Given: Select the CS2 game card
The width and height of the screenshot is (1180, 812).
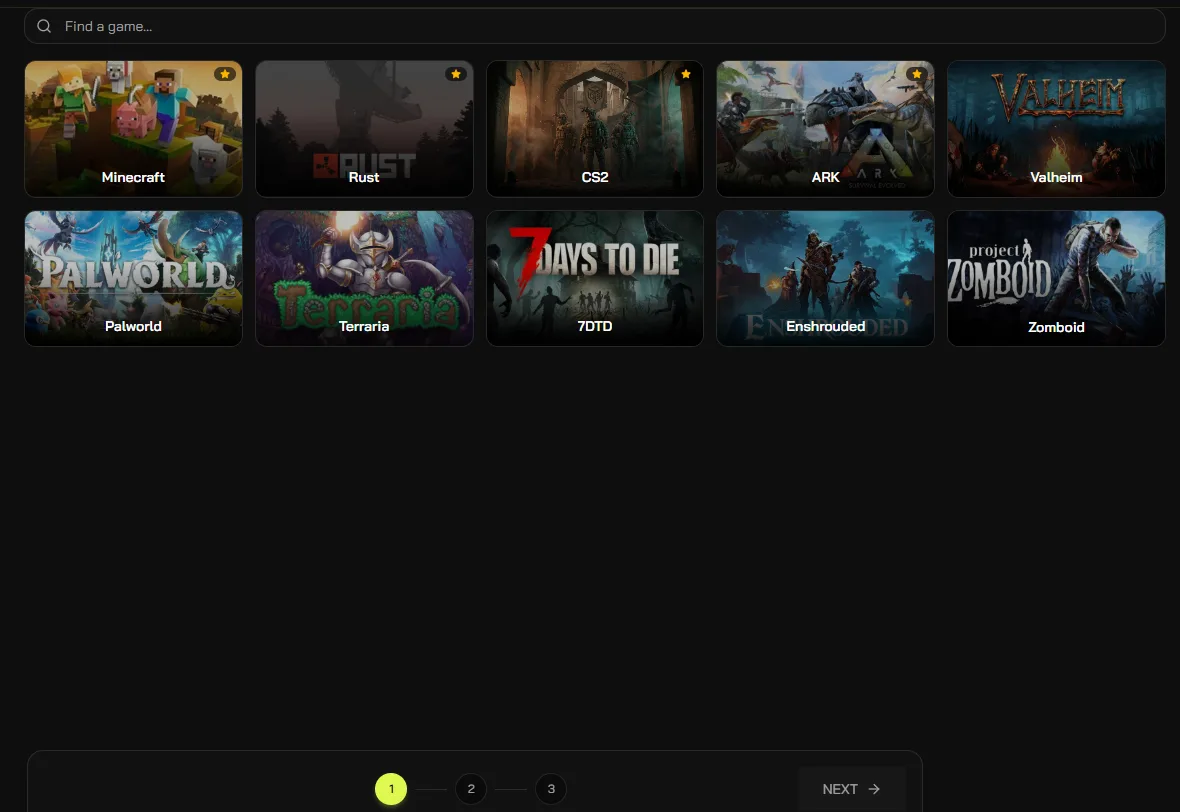Looking at the screenshot, I should point(595,129).
